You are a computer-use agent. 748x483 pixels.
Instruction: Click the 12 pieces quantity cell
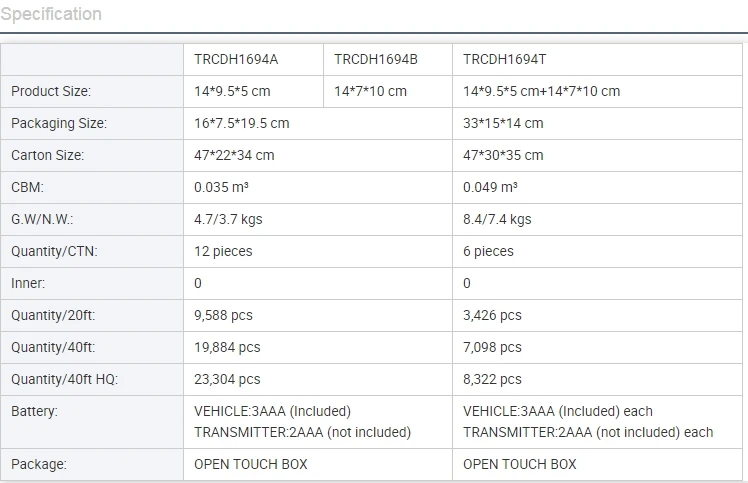(223, 251)
